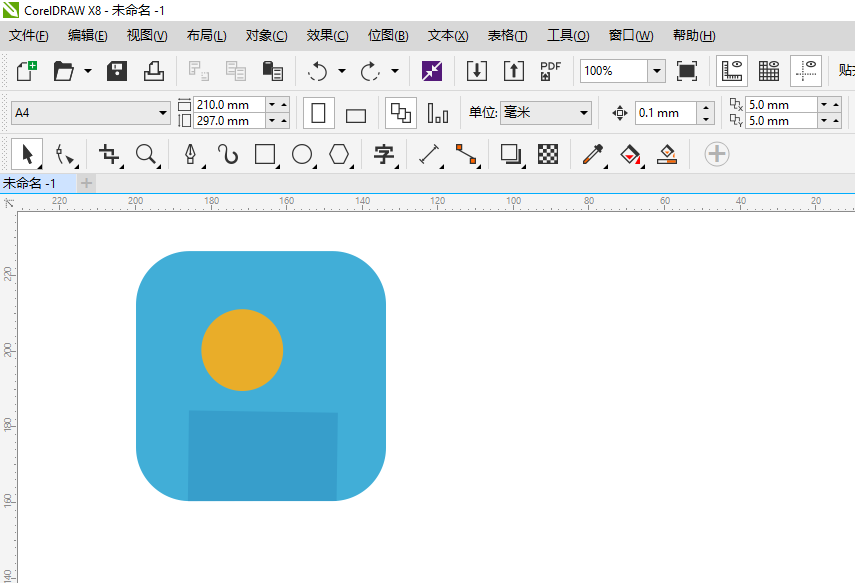Increase nudge distance with up stepper

[706, 107]
